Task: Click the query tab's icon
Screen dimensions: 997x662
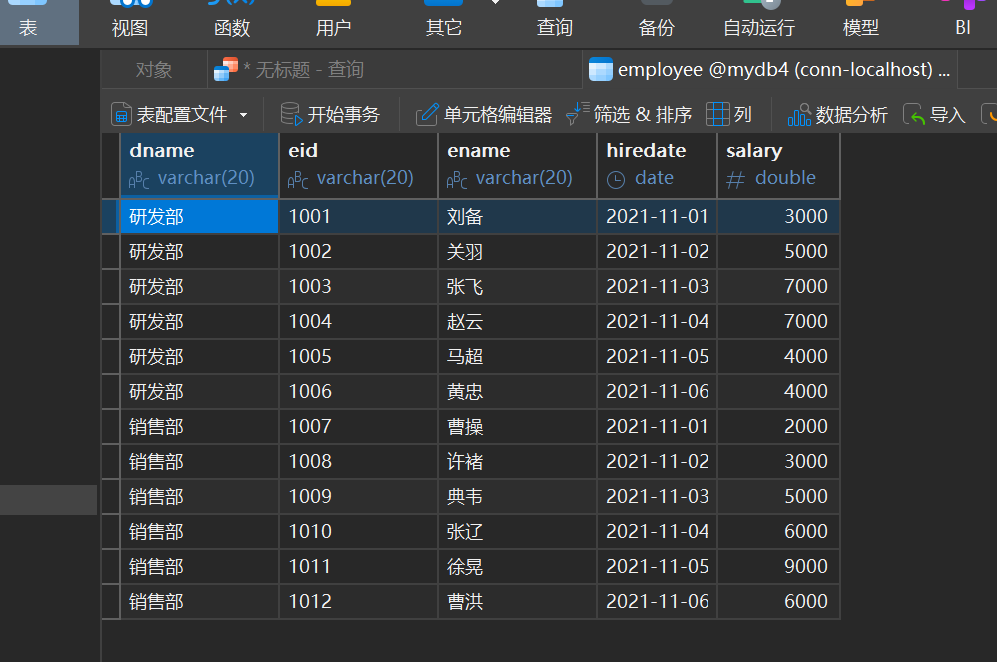Action: click(226, 69)
